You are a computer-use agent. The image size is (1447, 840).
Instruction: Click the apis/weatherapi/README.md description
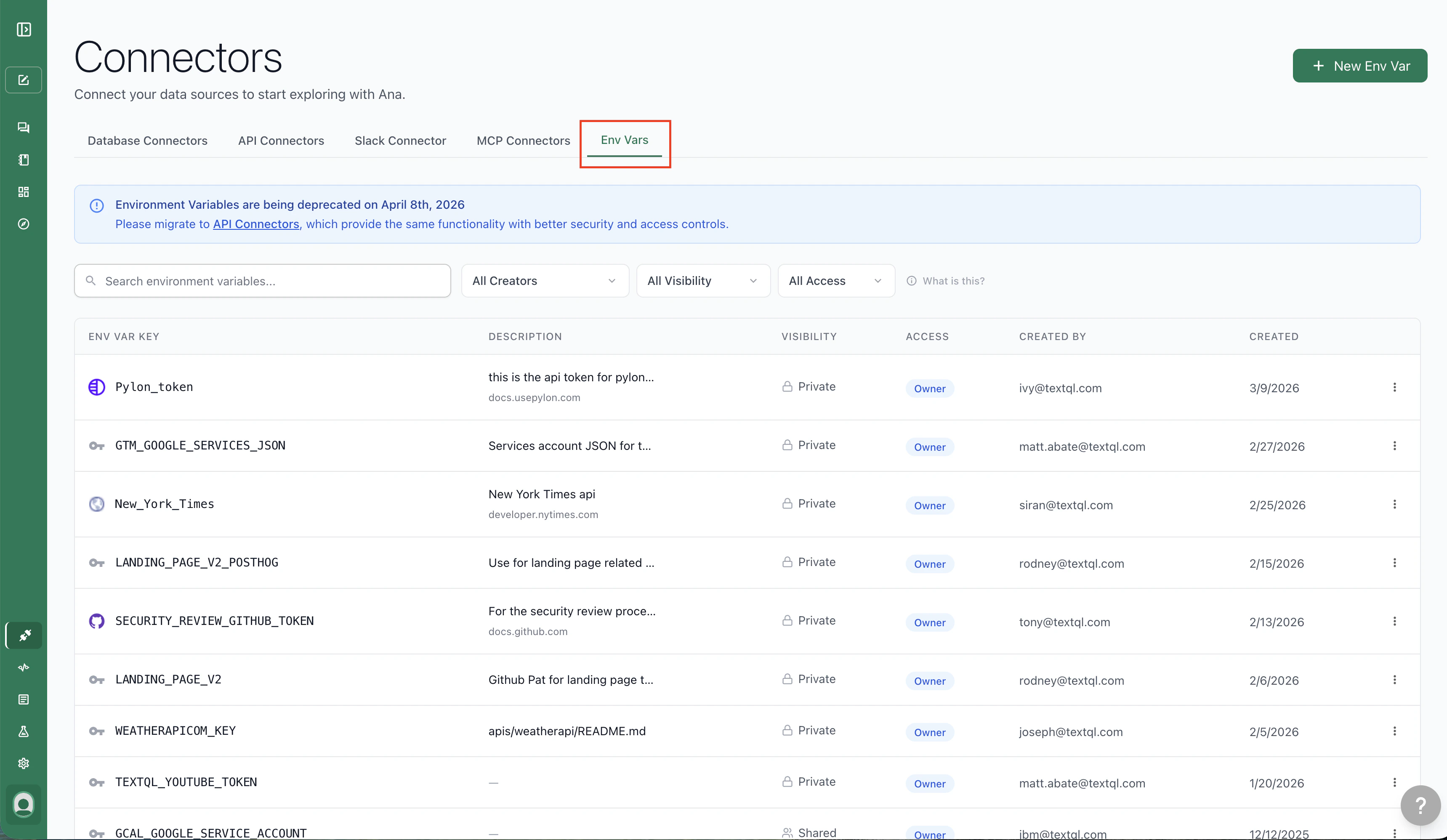pos(567,731)
